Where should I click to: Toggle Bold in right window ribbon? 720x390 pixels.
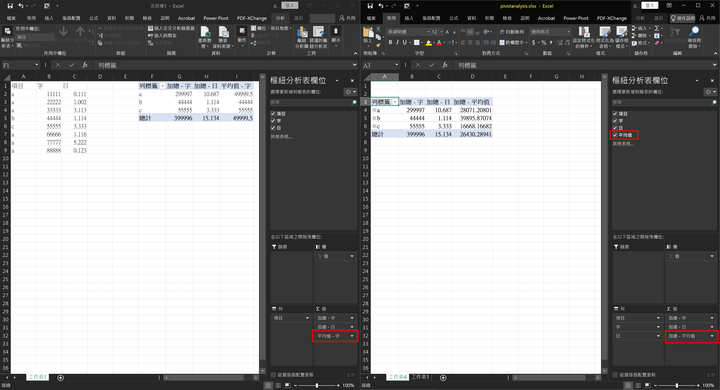[x=390, y=42]
